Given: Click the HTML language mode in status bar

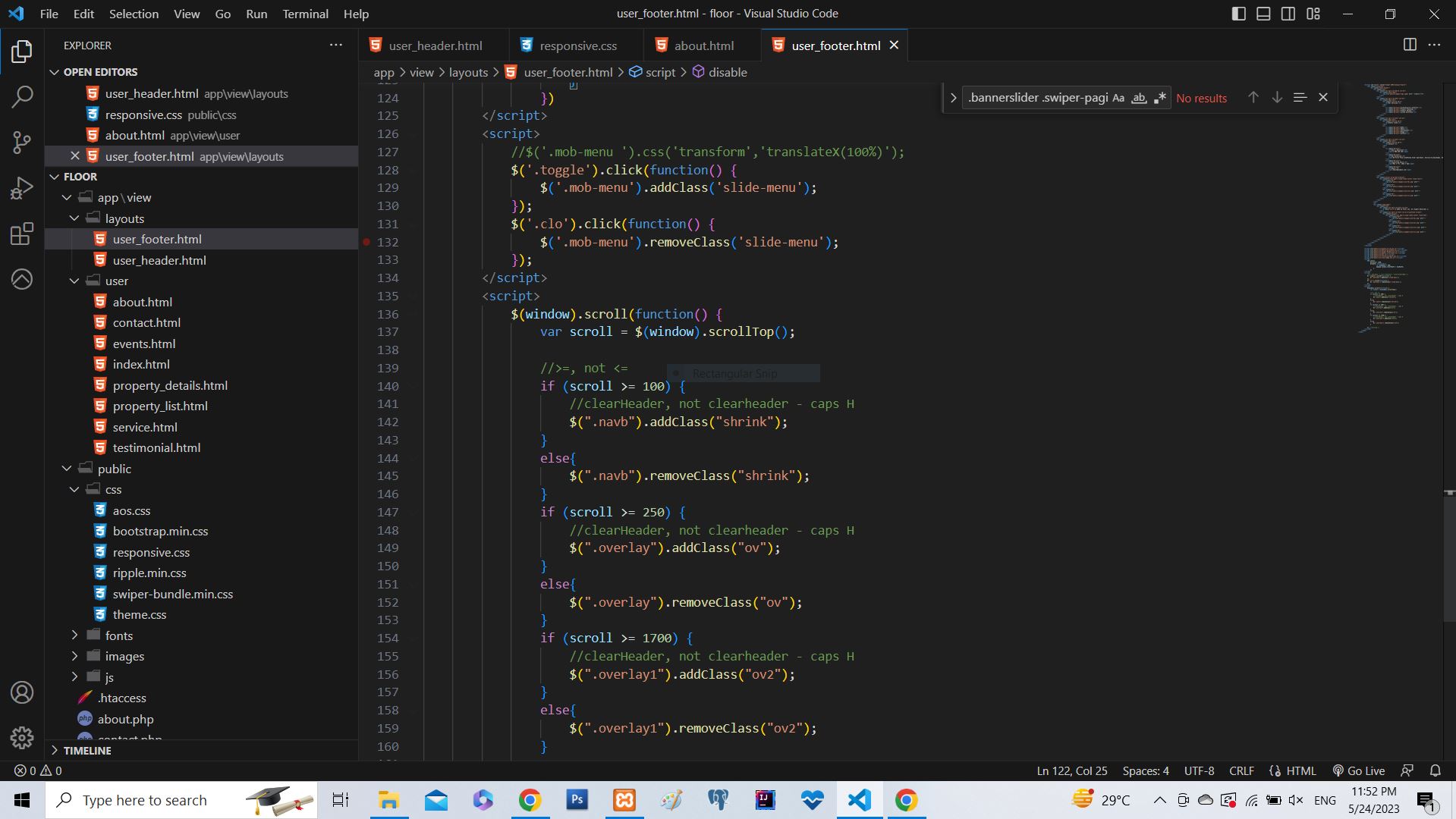Looking at the screenshot, I should tap(1300, 770).
